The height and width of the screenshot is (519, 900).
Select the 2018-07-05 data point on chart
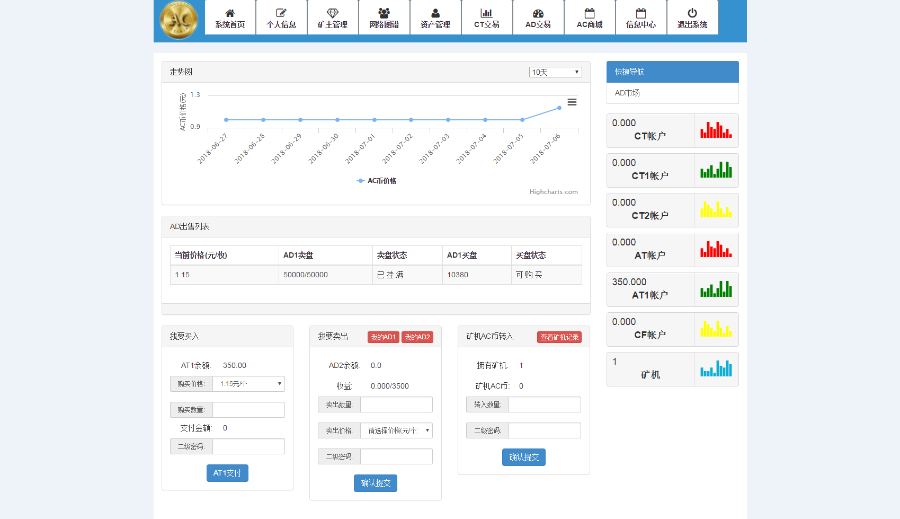coord(522,120)
